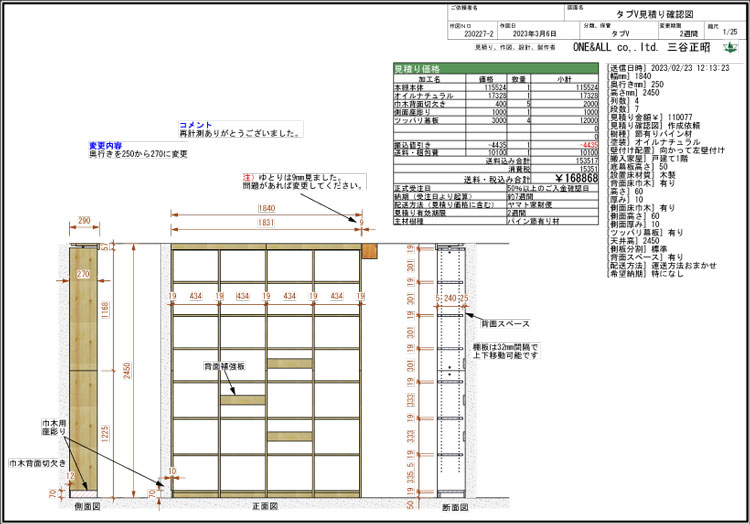This screenshot has height=524, width=750.
Task: Click the blue 変更内容 heading
Action: click(106, 146)
